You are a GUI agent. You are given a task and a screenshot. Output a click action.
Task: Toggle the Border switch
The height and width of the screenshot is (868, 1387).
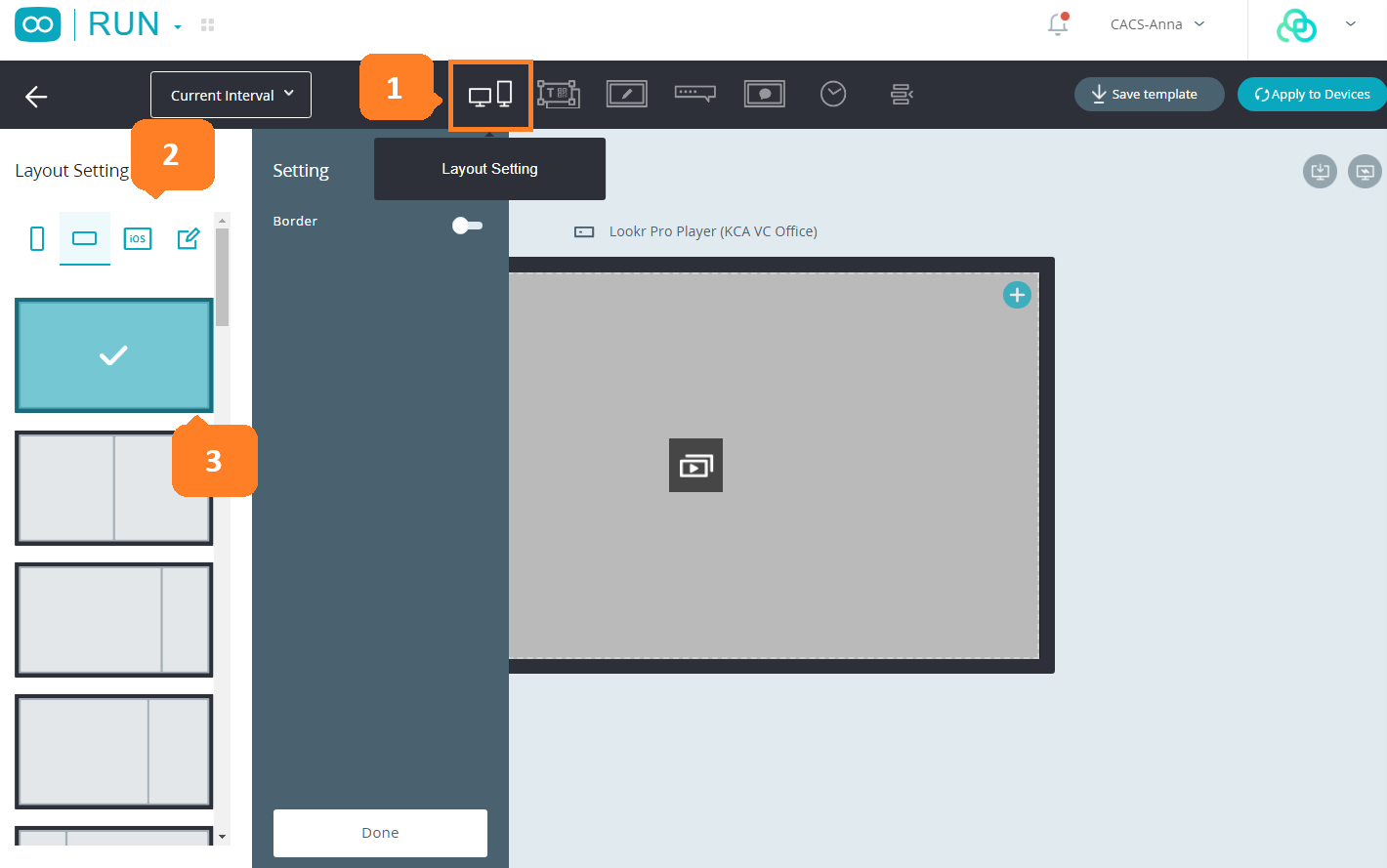[467, 226]
